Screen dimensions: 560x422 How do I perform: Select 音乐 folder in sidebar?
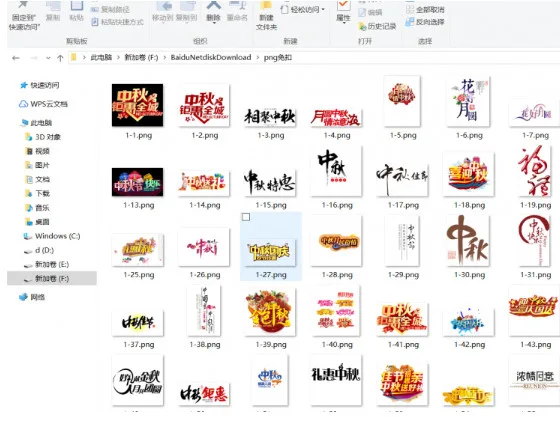coord(38,208)
